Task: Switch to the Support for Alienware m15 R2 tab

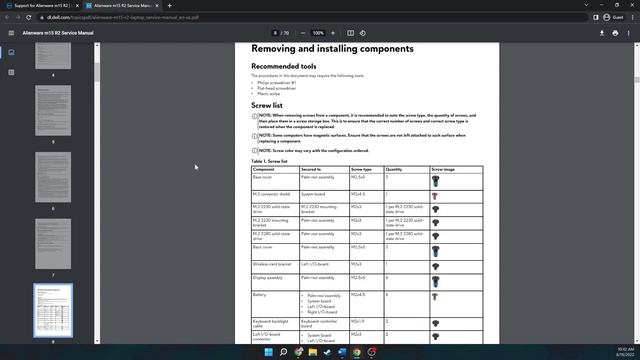Action: tap(42, 6)
